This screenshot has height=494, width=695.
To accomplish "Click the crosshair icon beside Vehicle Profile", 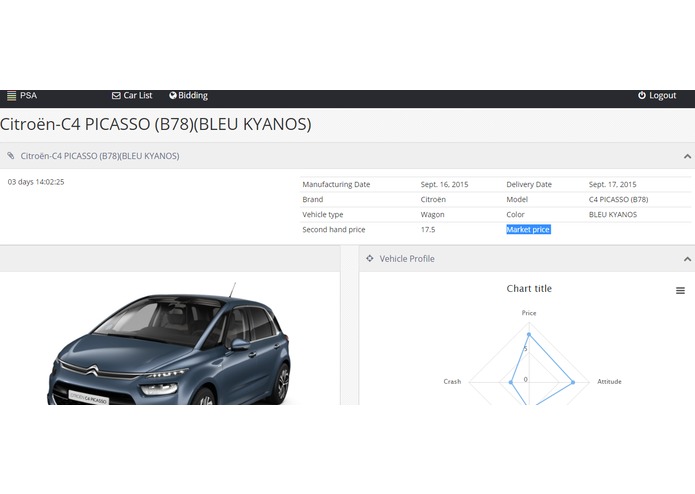I will [370, 258].
